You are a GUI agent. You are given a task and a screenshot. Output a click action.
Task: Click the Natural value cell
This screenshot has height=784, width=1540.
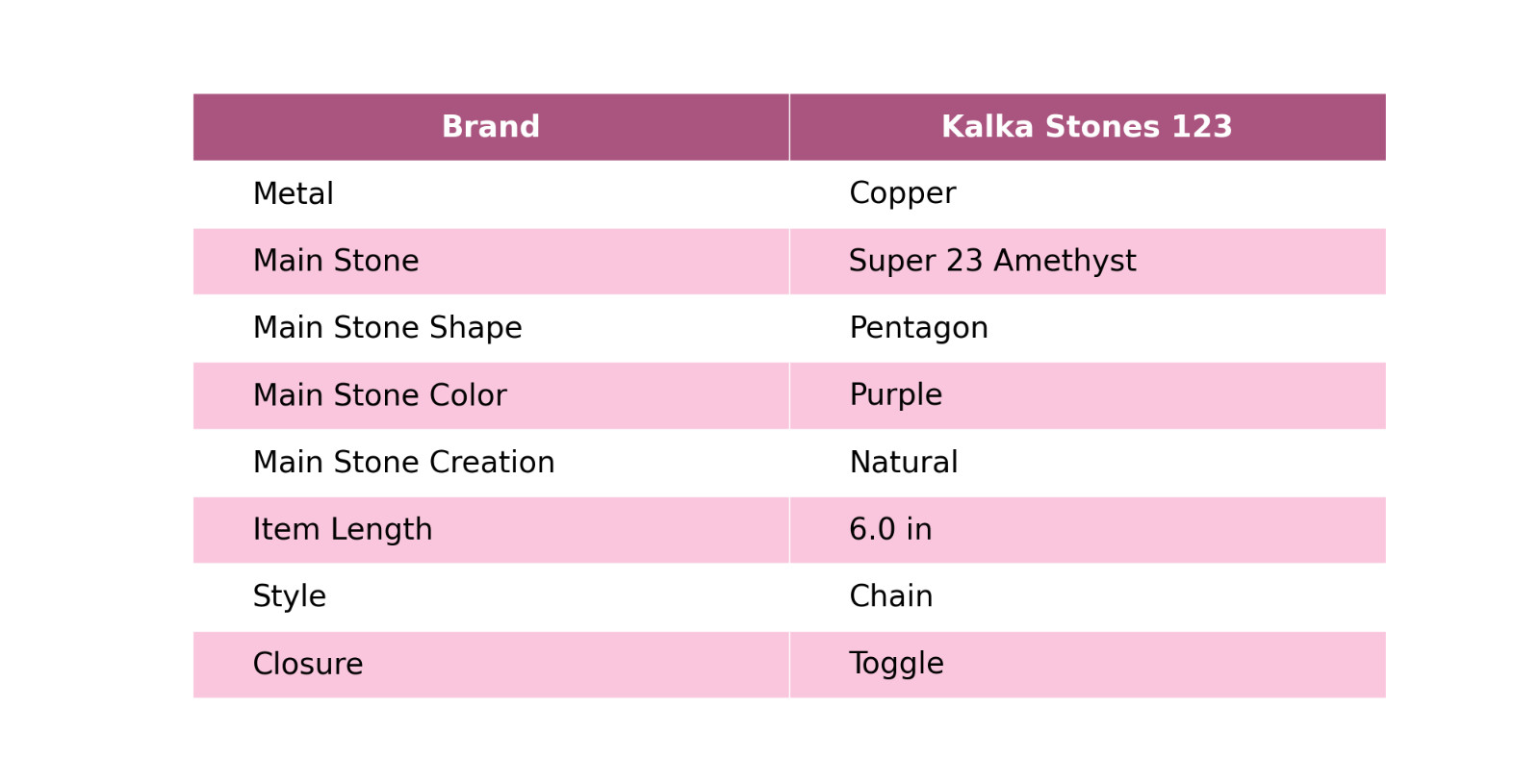point(1088,463)
